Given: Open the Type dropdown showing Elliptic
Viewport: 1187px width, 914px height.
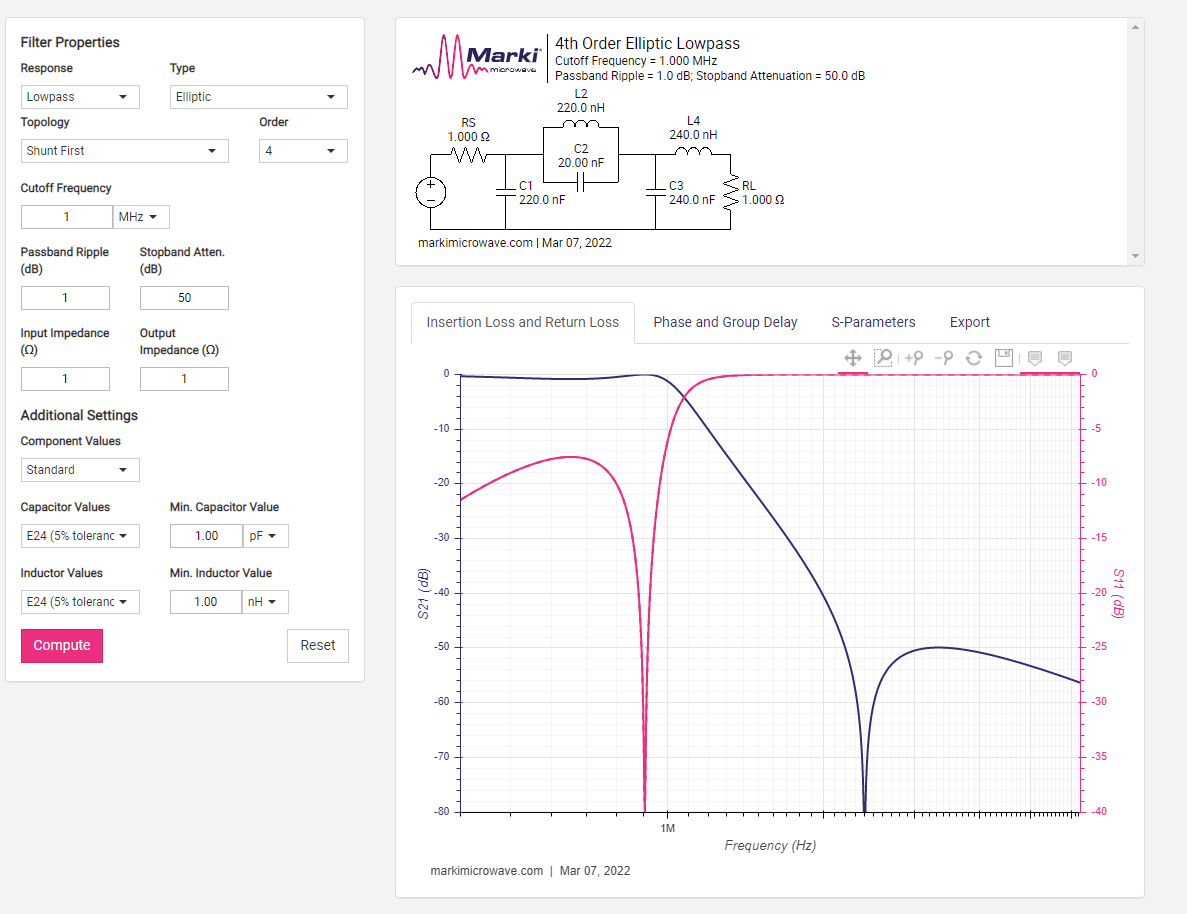Looking at the screenshot, I should tap(258, 97).
